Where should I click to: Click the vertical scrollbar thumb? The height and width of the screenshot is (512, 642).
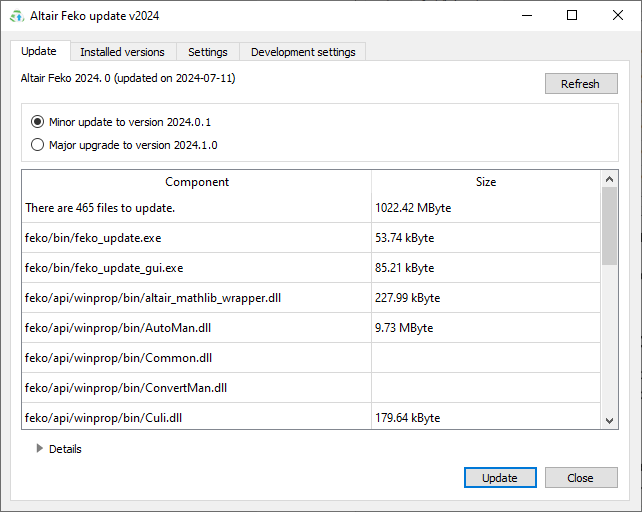(x=610, y=225)
